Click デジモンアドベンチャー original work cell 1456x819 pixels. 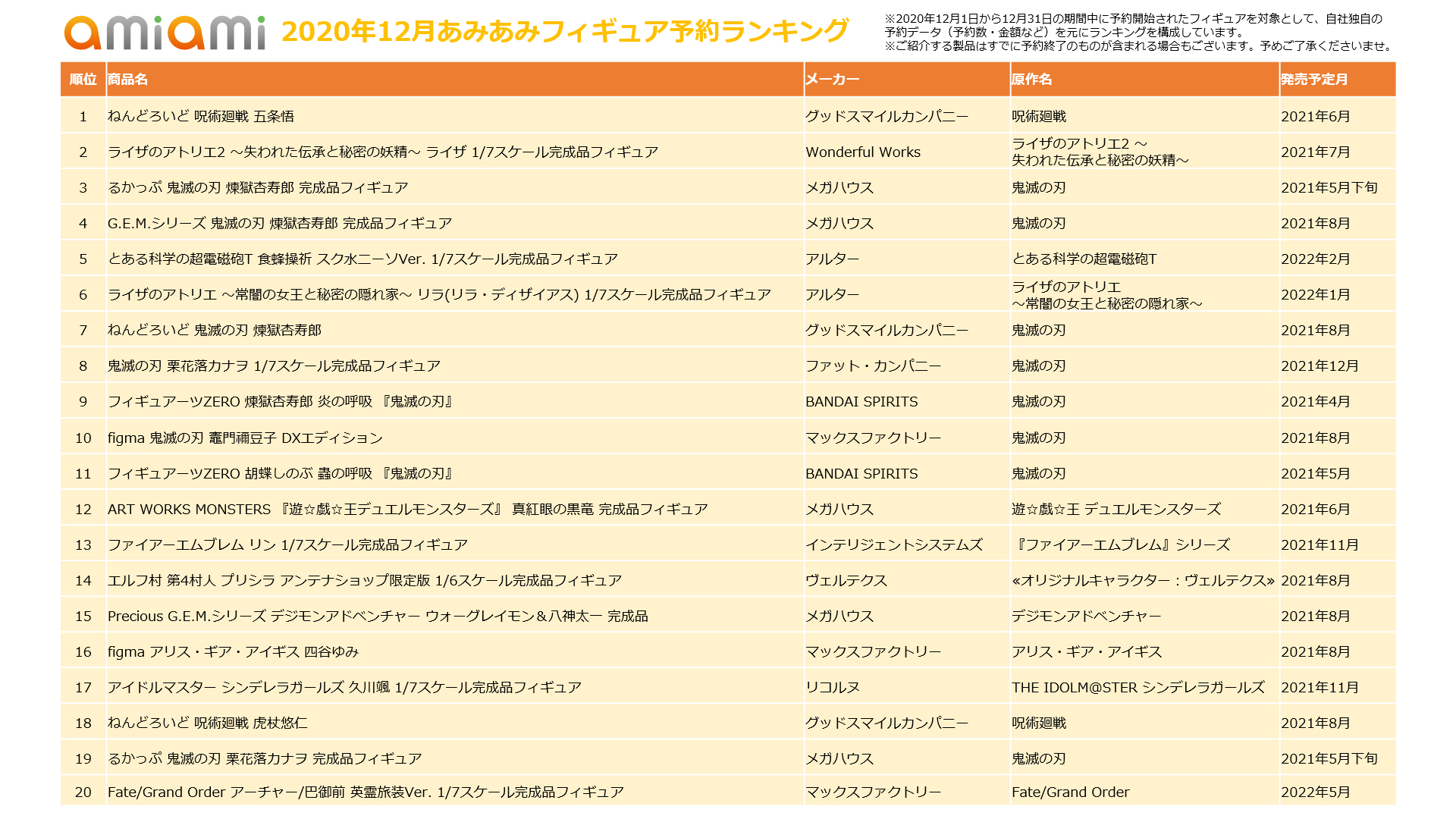click(1087, 616)
